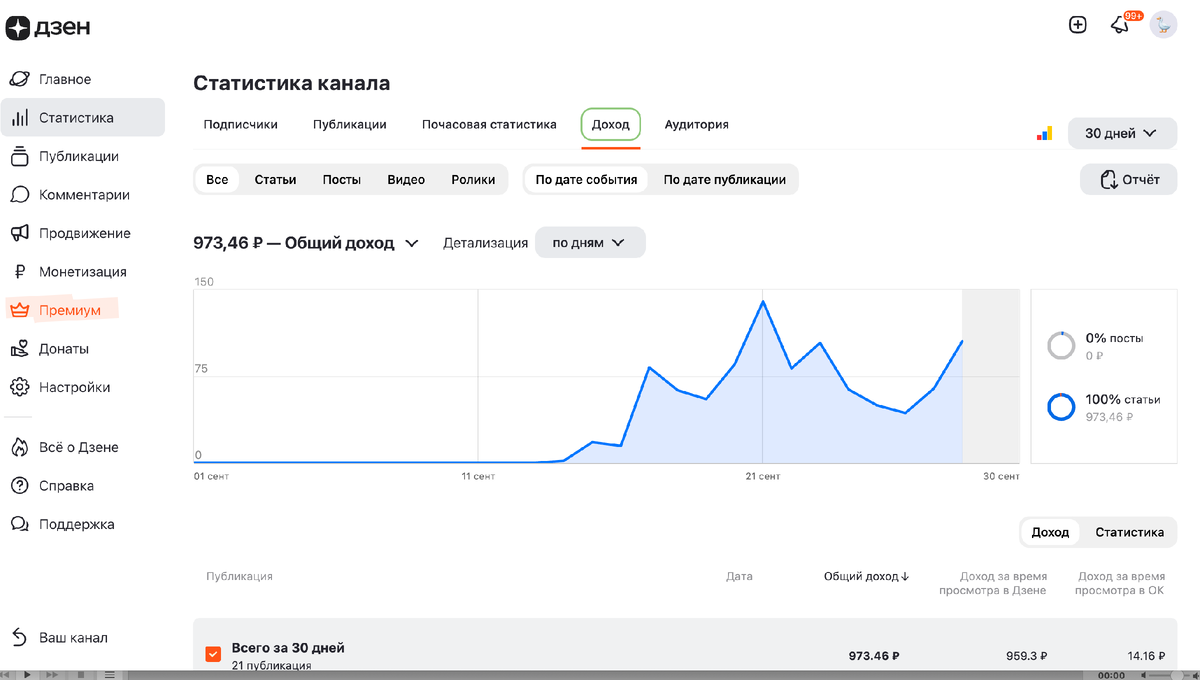Open the Аудитория tab
The width and height of the screenshot is (1200, 680).
coord(696,124)
